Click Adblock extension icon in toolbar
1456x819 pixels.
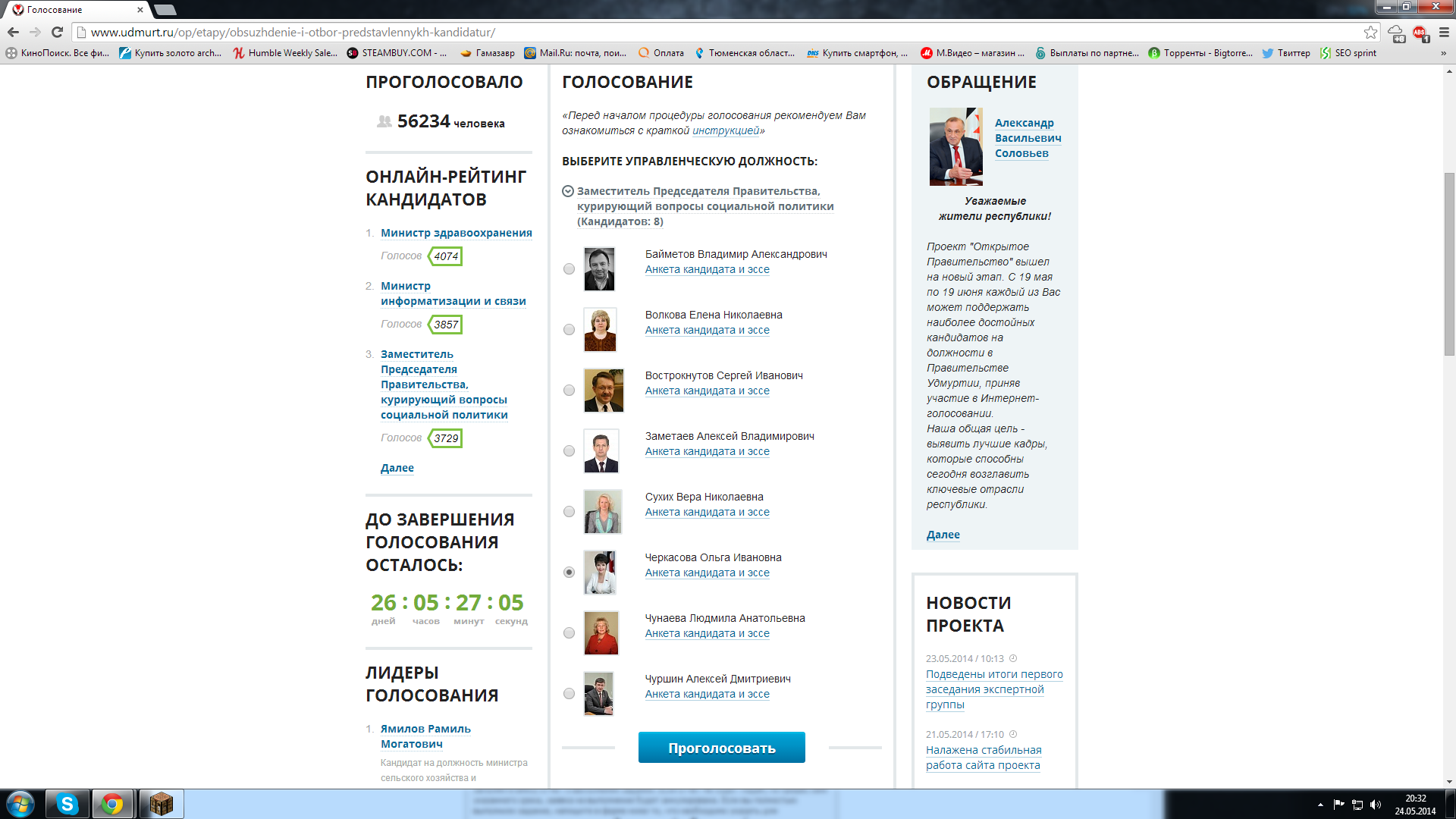[1420, 33]
